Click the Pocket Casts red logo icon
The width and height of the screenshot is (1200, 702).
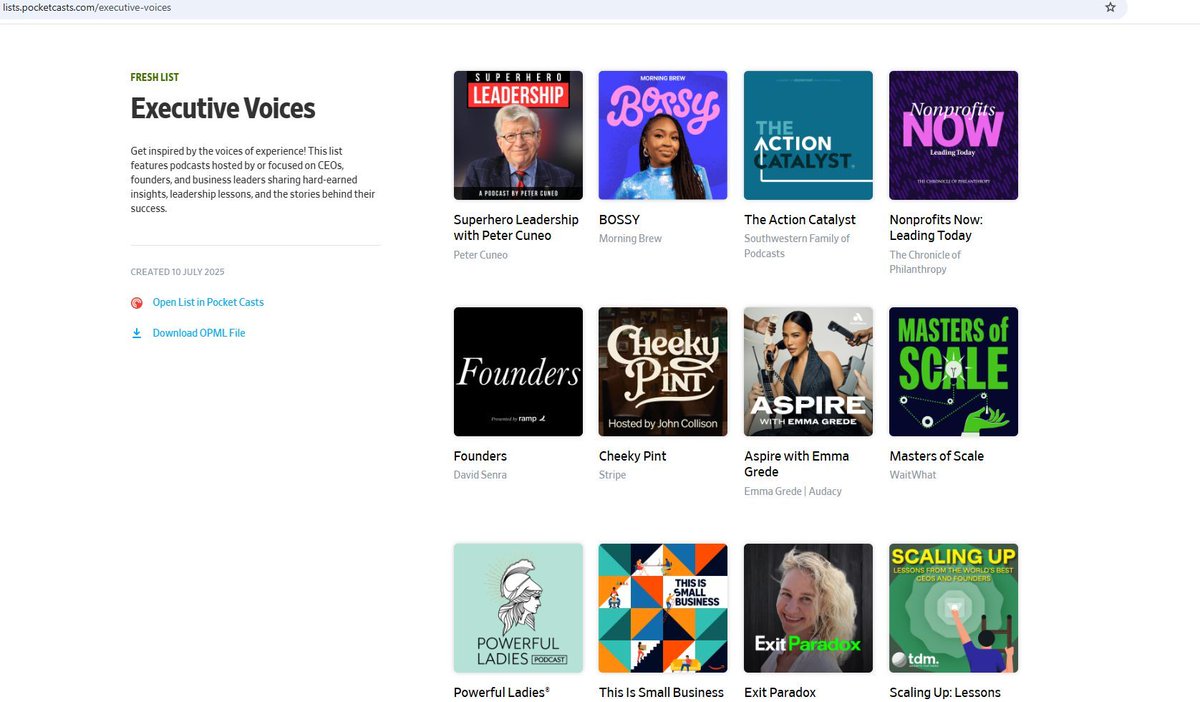pyautogui.click(x=137, y=303)
